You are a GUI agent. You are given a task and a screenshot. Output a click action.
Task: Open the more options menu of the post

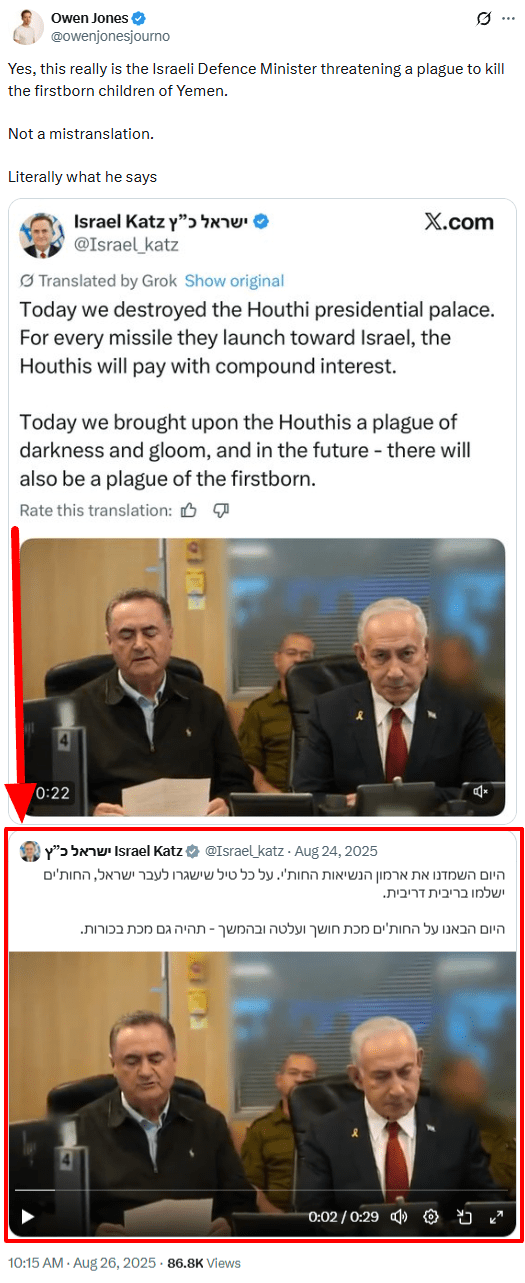(x=508, y=18)
